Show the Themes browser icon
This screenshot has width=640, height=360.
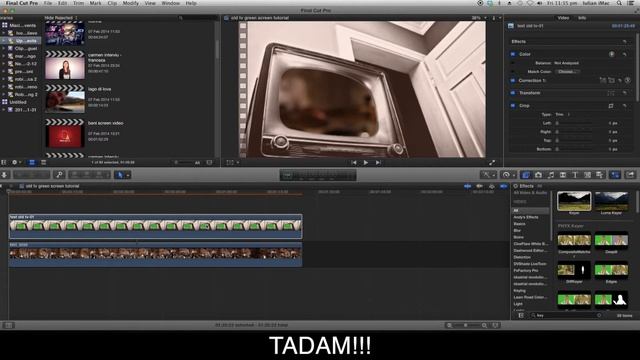point(599,175)
